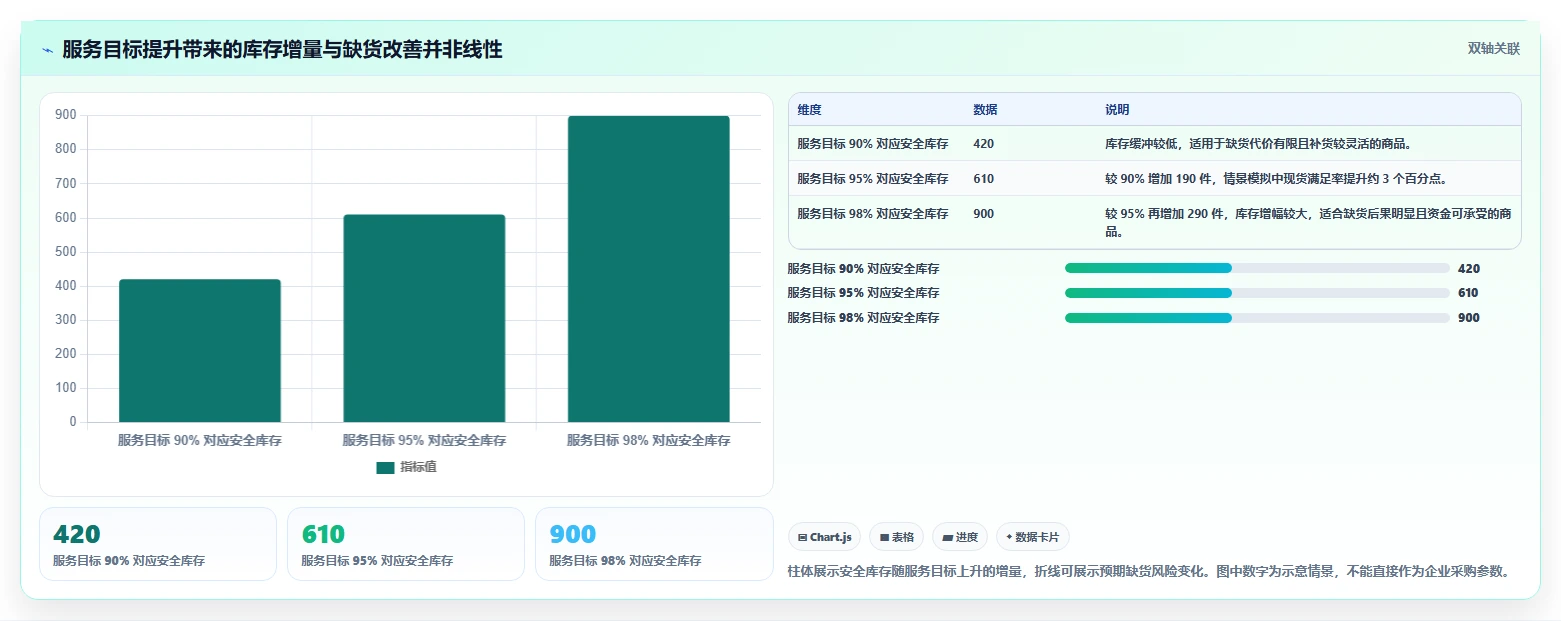
Task: Click description starting 较 95% 再增加 290 件
Action: pos(1308,222)
